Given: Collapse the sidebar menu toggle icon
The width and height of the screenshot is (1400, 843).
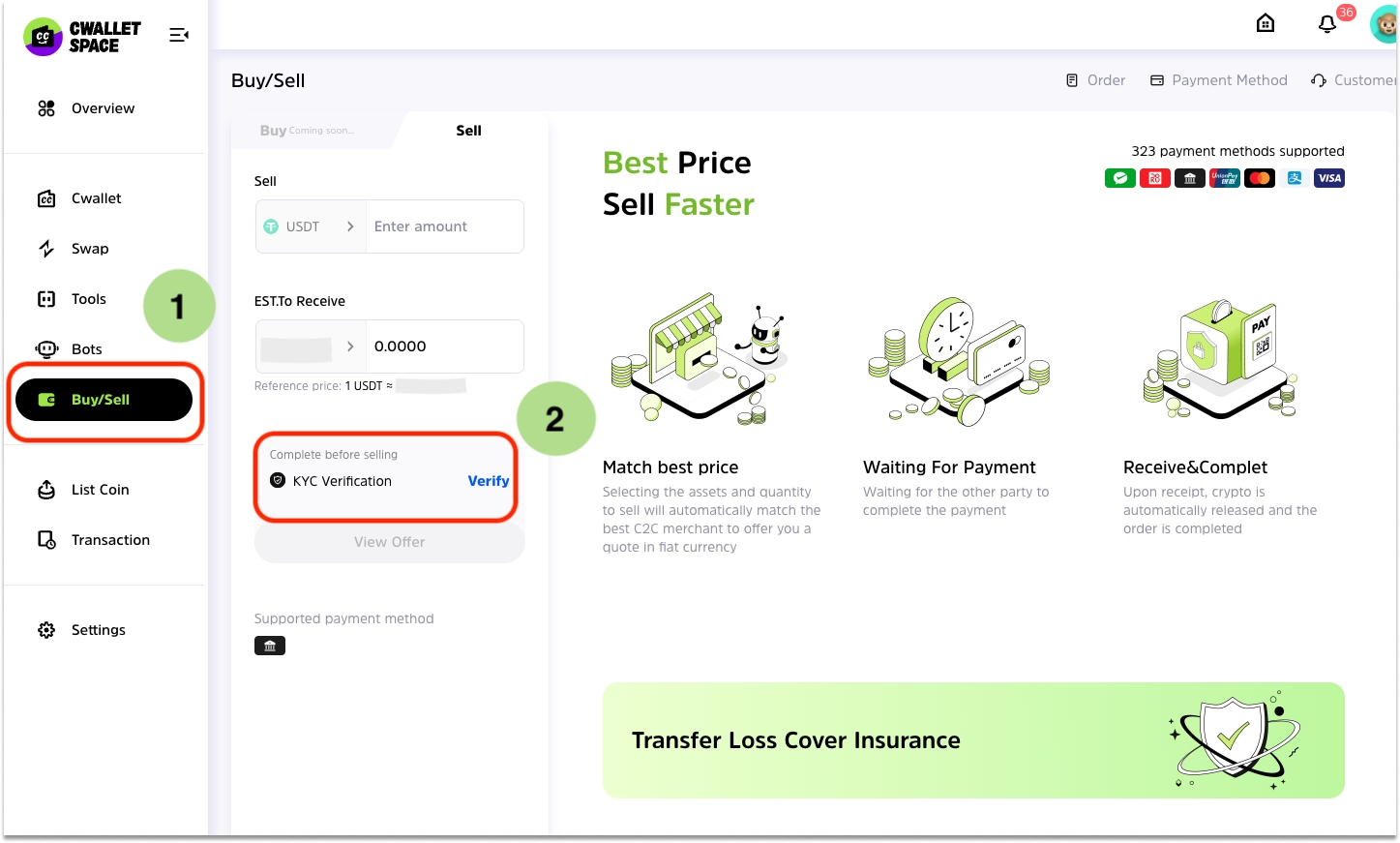Looking at the screenshot, I should (179, 35).
